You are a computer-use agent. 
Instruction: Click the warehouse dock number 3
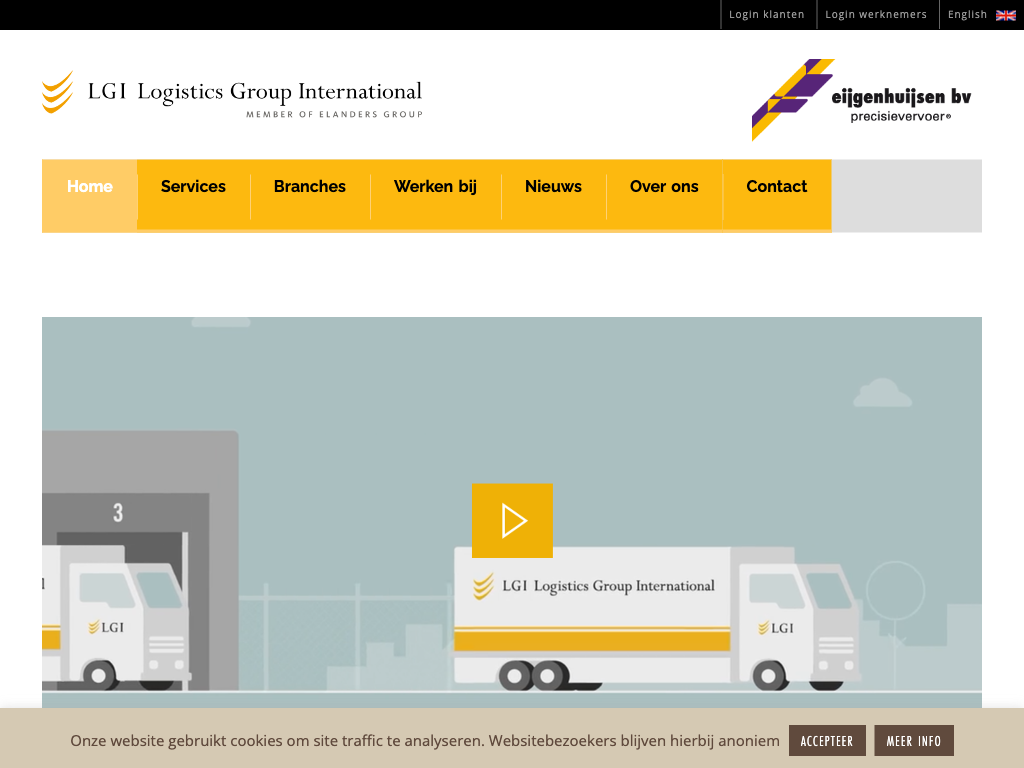118,513
